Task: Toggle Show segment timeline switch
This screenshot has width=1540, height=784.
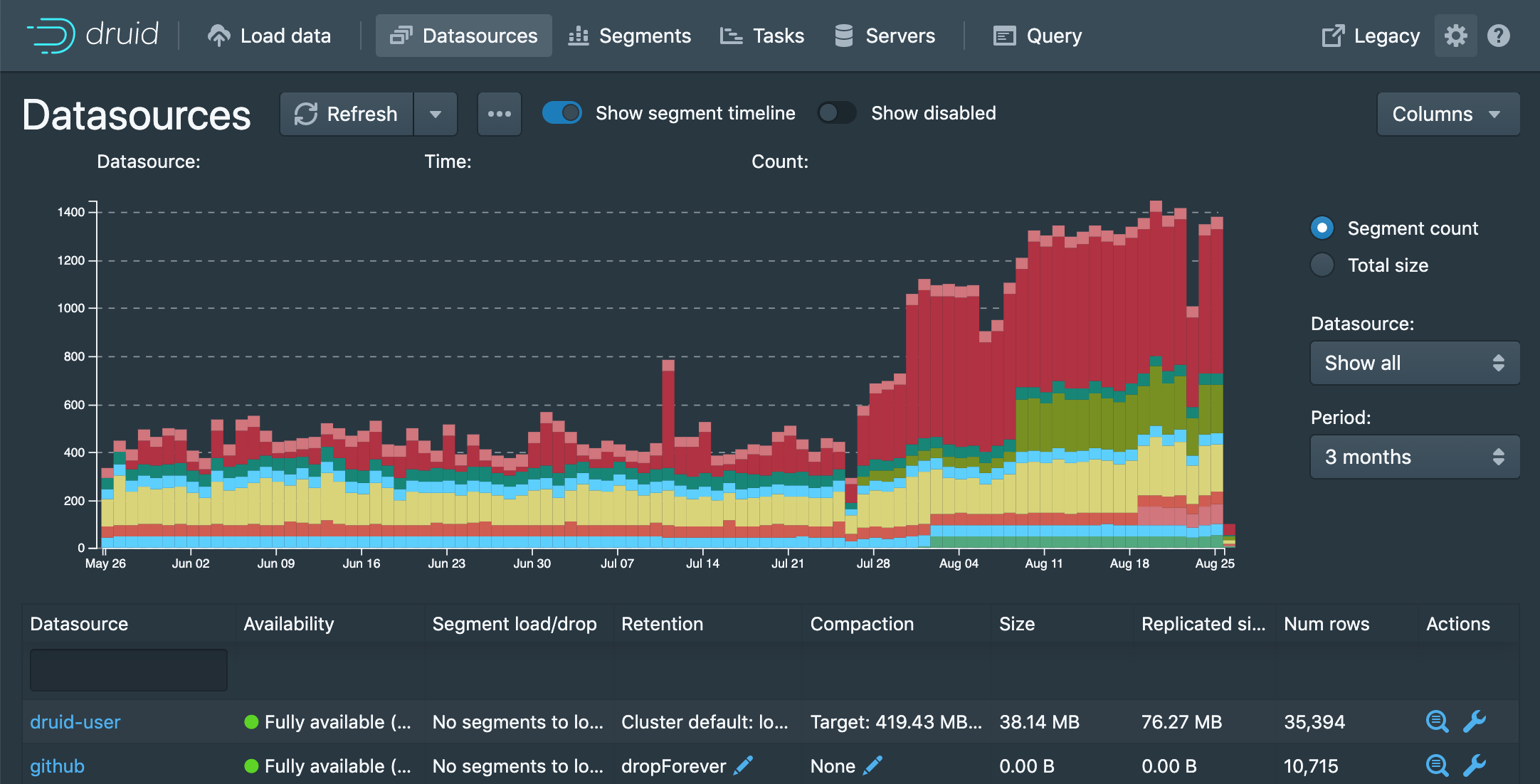Action: 562,113
